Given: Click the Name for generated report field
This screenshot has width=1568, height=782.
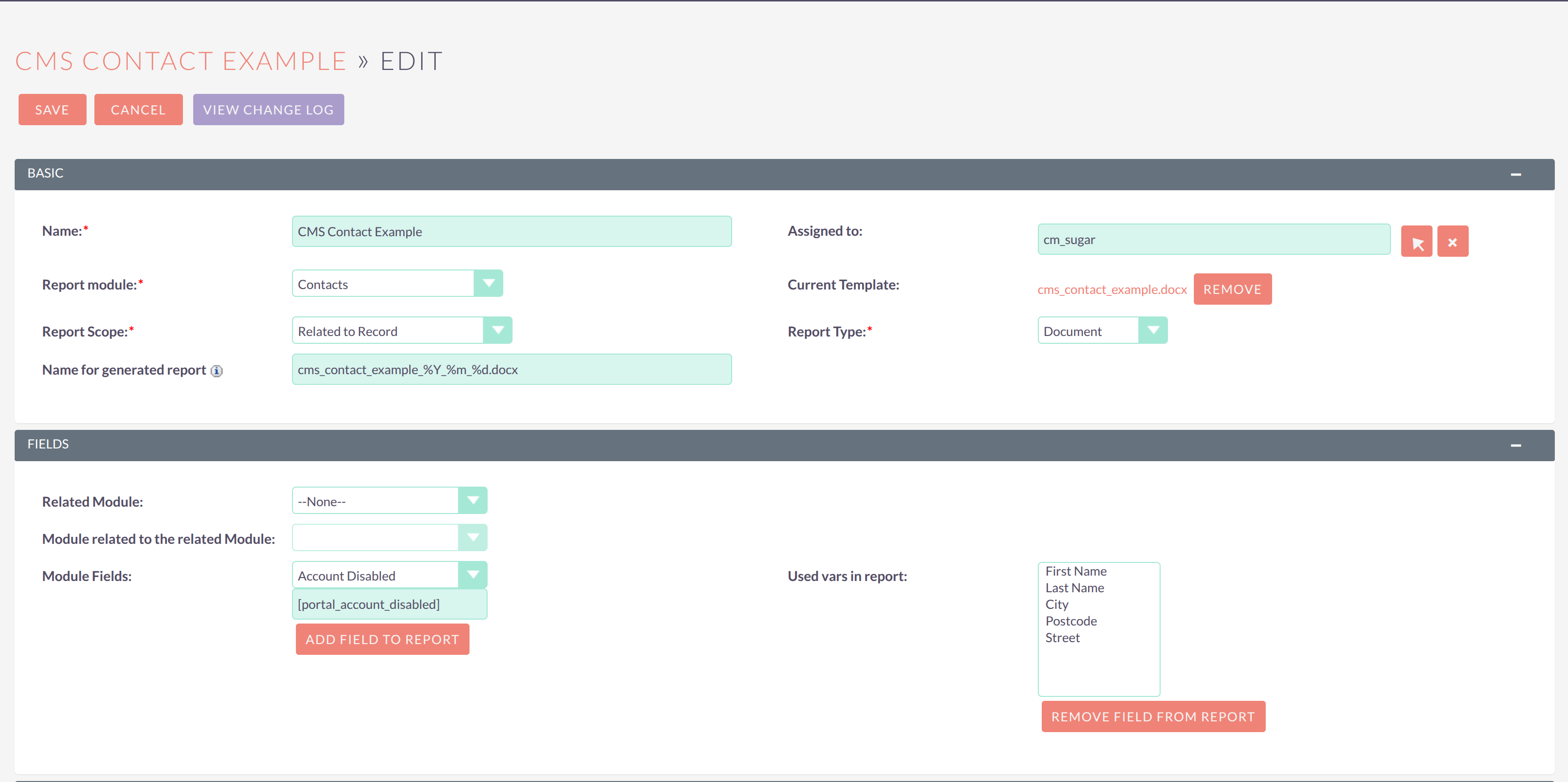Looking at the screenshot, I should 511,369.
